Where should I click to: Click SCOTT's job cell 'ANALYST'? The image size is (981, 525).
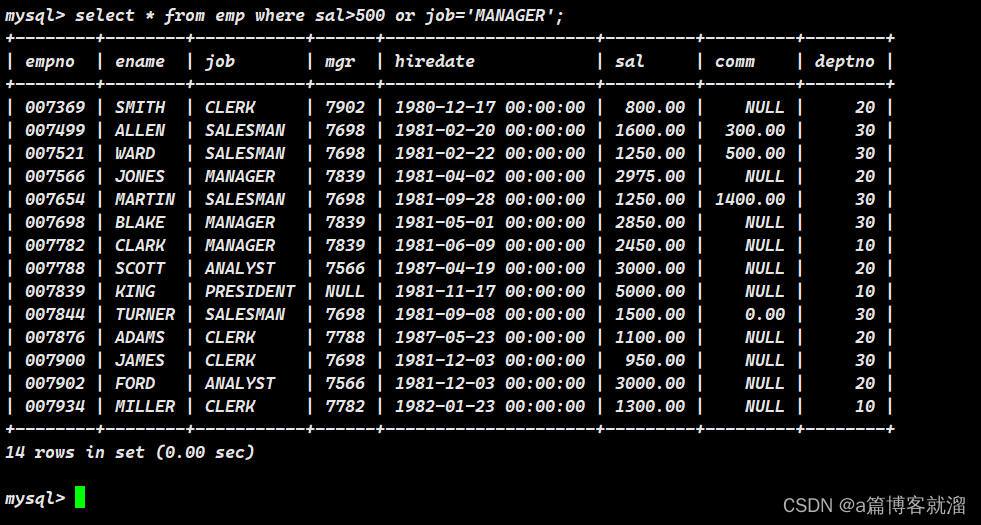pyautogui.click(x=240, y=268)
